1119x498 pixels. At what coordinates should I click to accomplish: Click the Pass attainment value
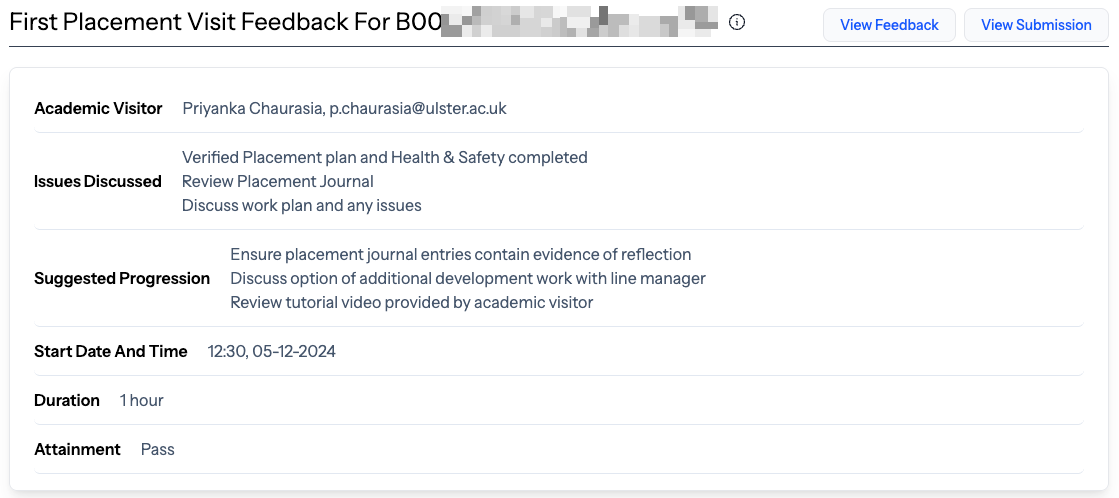158,449
